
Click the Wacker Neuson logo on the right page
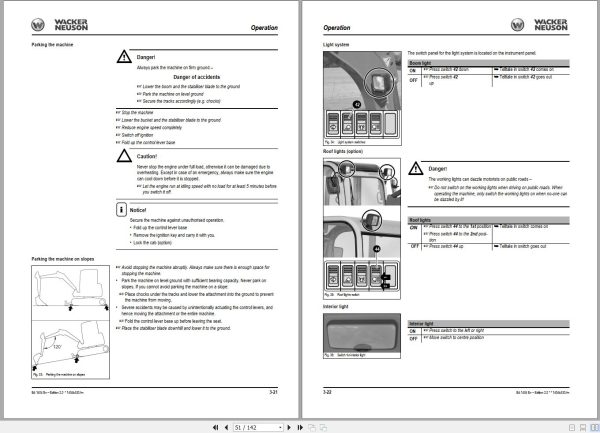point(539,25)
